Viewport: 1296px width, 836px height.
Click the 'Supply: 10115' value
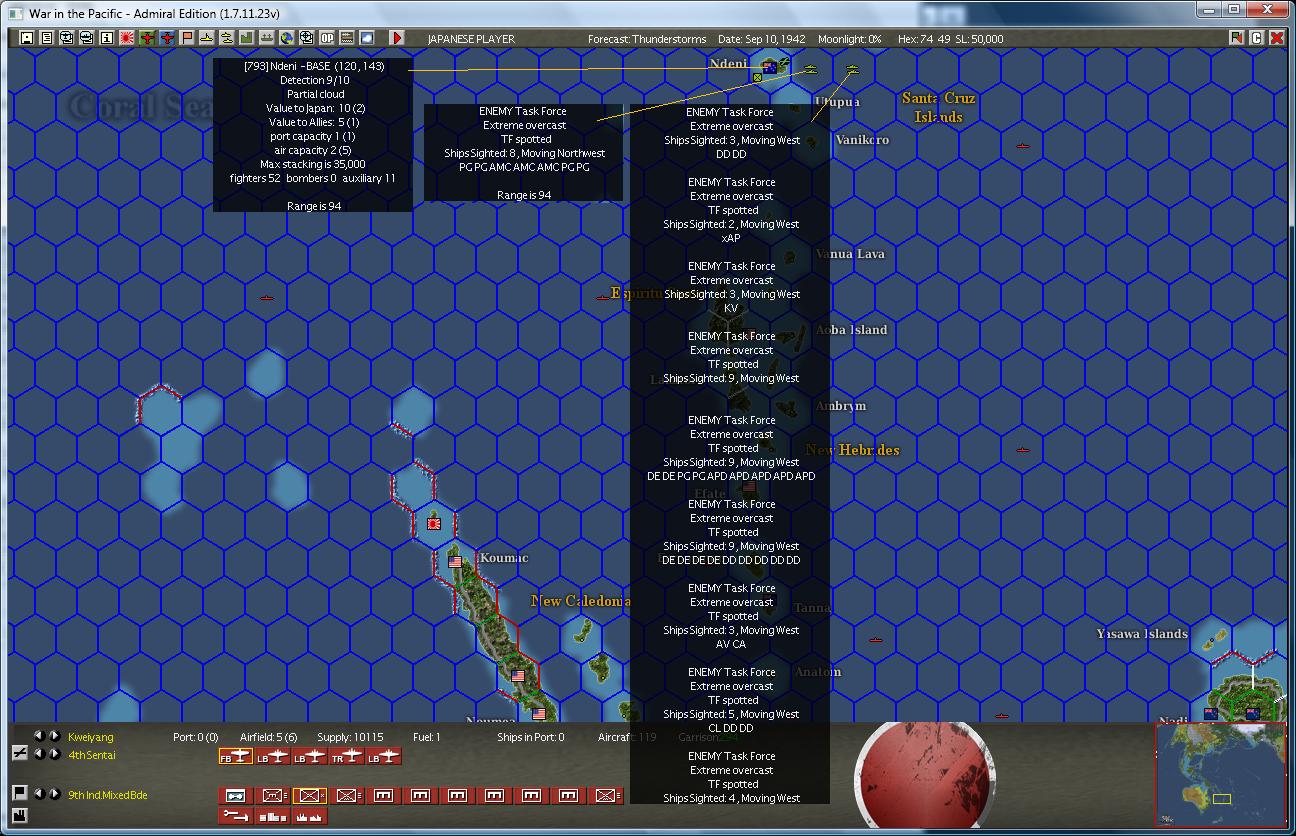[x=350, y=737]
